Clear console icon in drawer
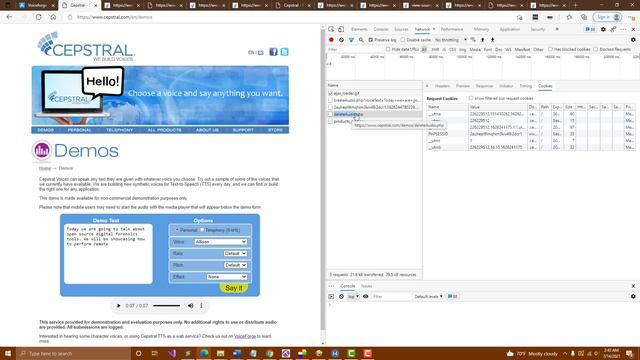 (x=341, y=297)
